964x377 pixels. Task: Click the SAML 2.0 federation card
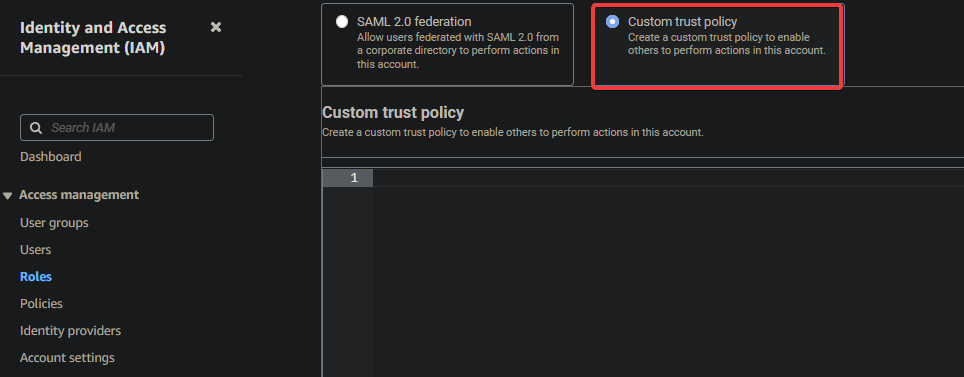tap(448, 44)
